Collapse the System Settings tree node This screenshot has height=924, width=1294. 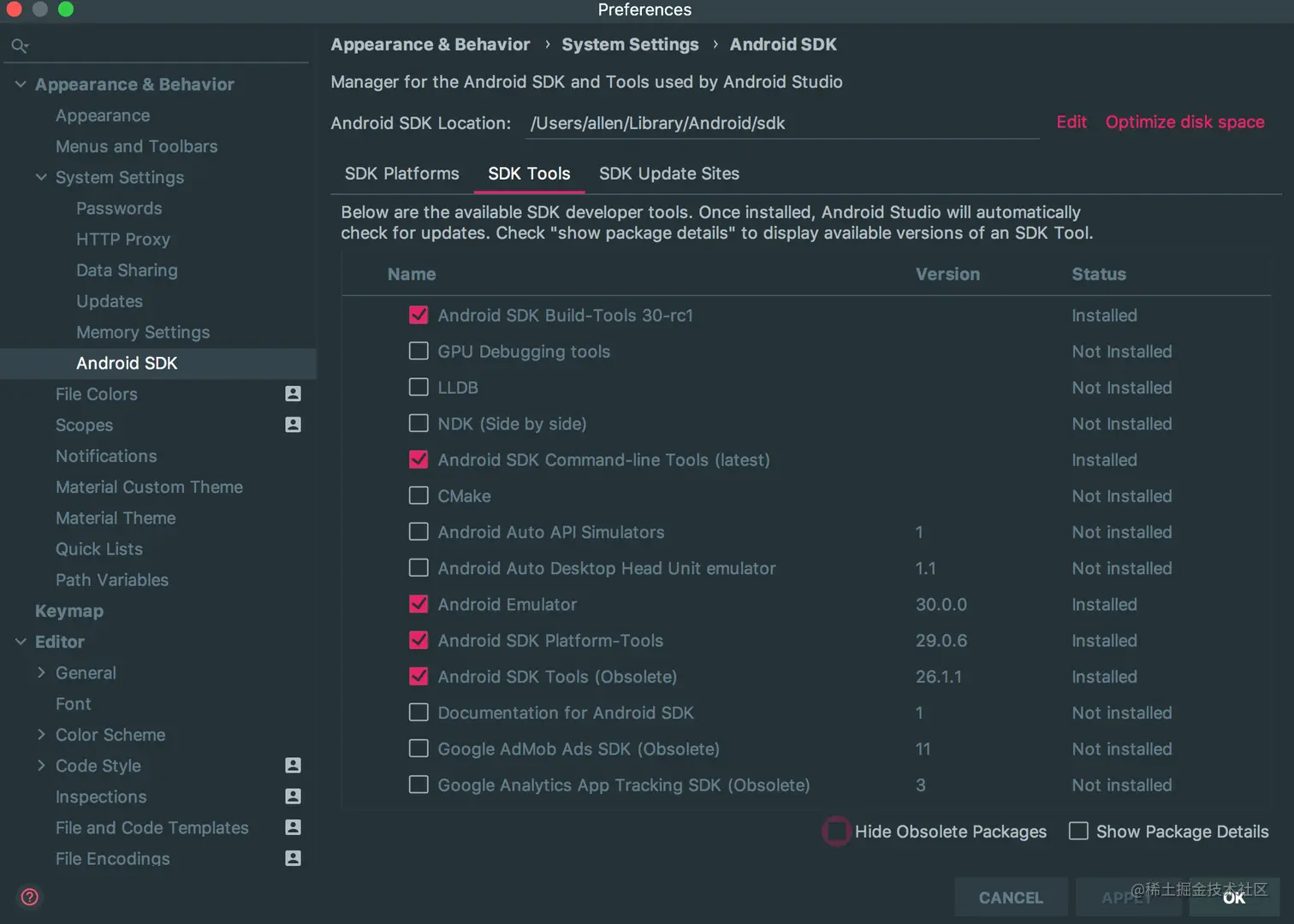pos(41,177)
